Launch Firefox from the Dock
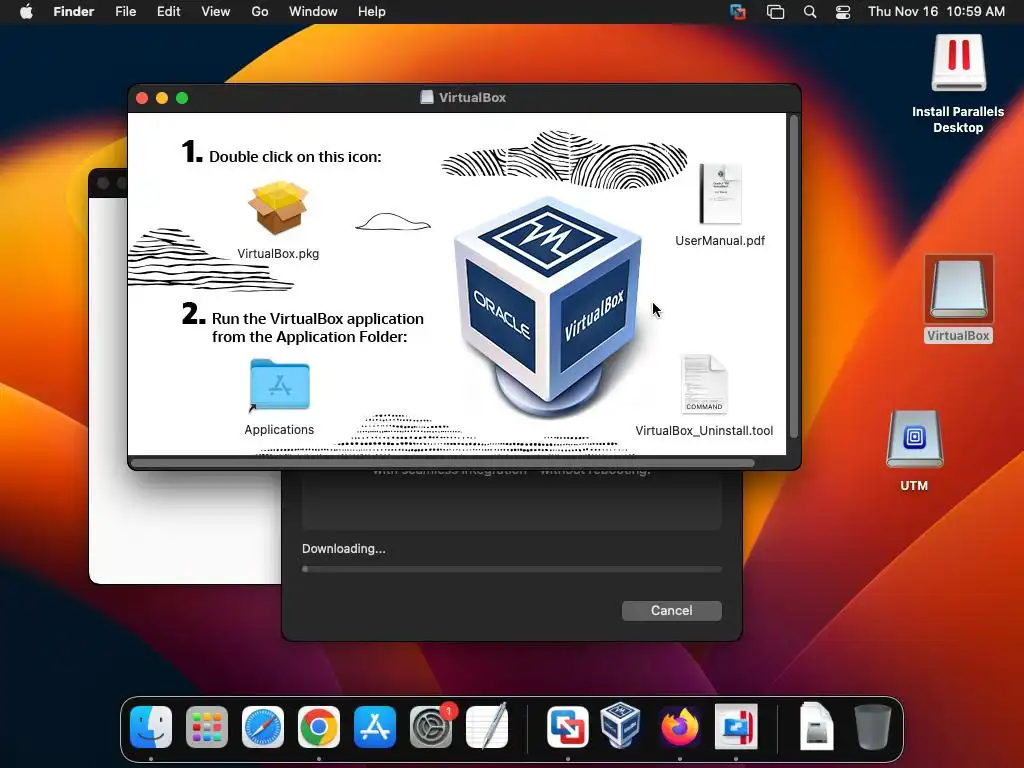 [x=680, y=727]
